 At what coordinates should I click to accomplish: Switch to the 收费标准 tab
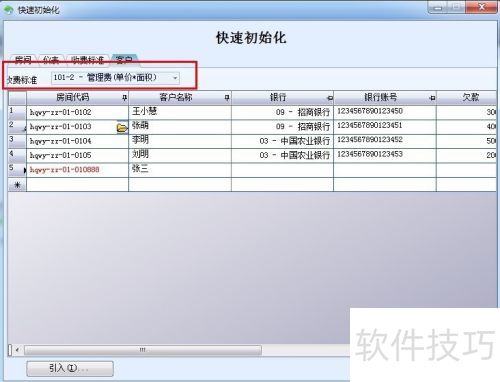(88, 60)
